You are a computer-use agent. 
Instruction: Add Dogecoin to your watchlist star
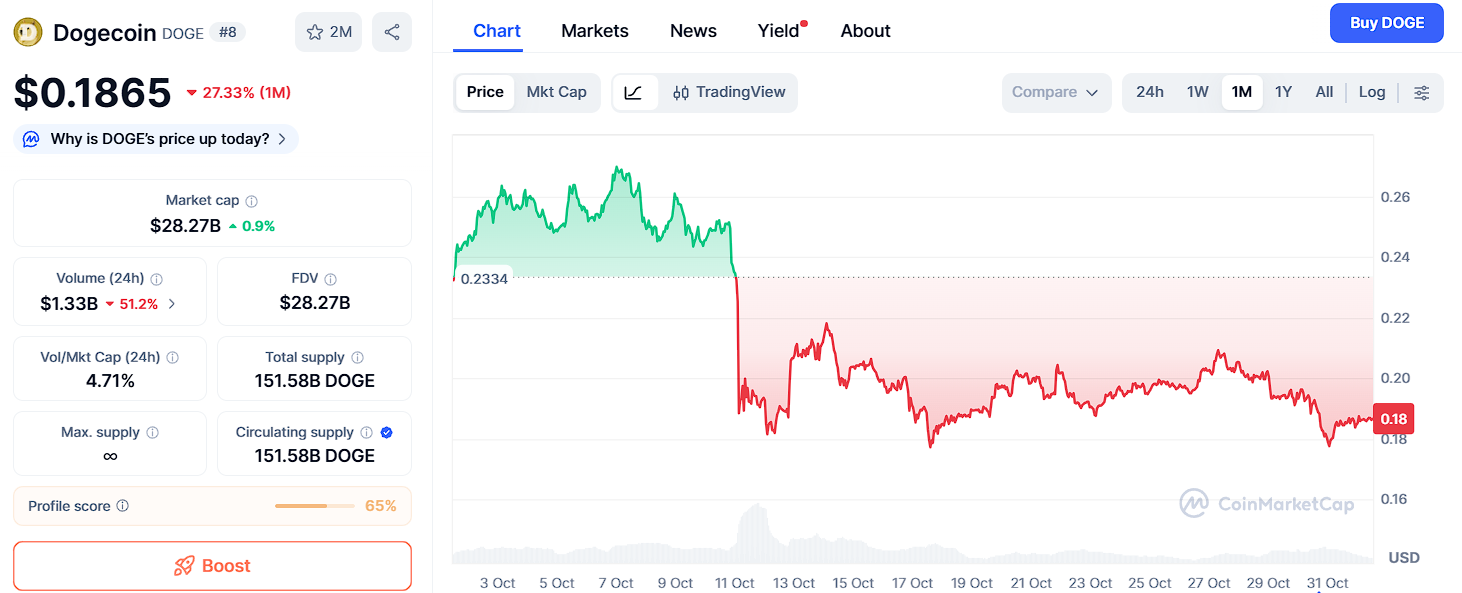tap(317, 31)
